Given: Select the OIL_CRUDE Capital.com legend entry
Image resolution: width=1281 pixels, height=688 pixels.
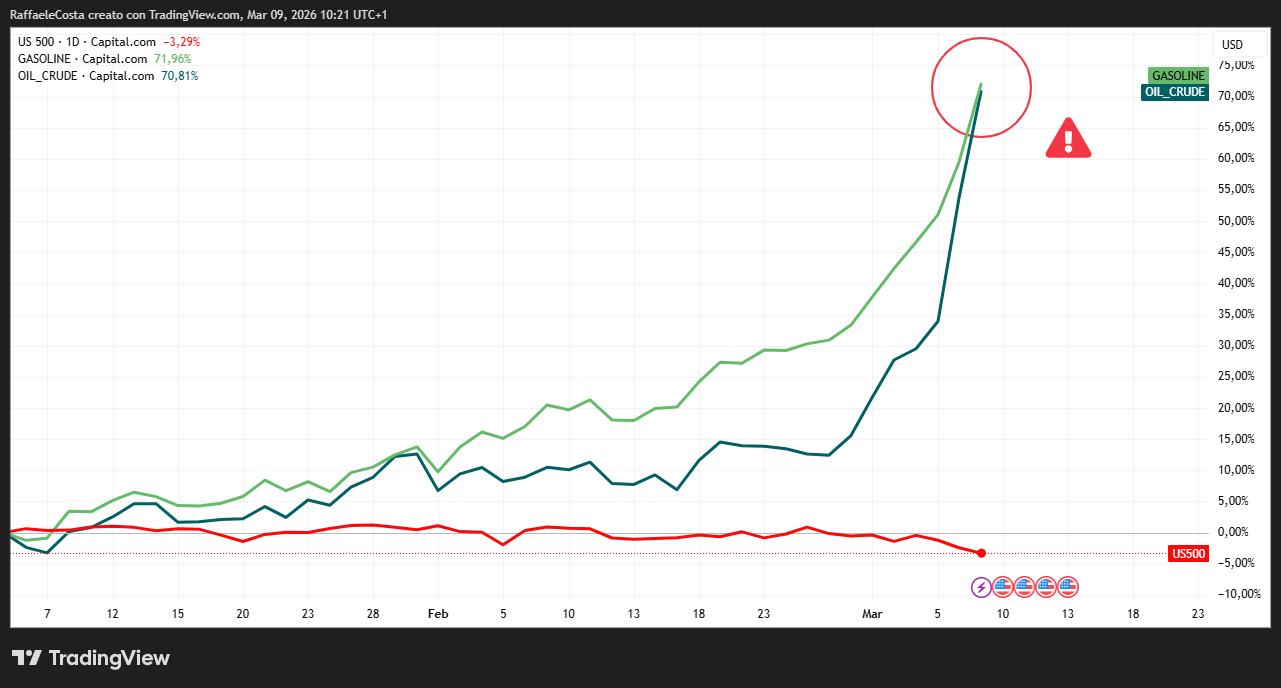Looking at the screenshot, I should pos(86,76).
